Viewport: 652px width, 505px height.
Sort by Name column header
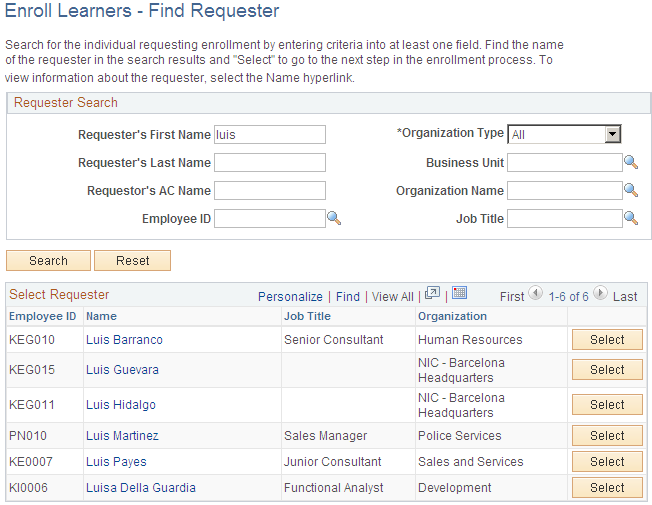pos(101,316)
